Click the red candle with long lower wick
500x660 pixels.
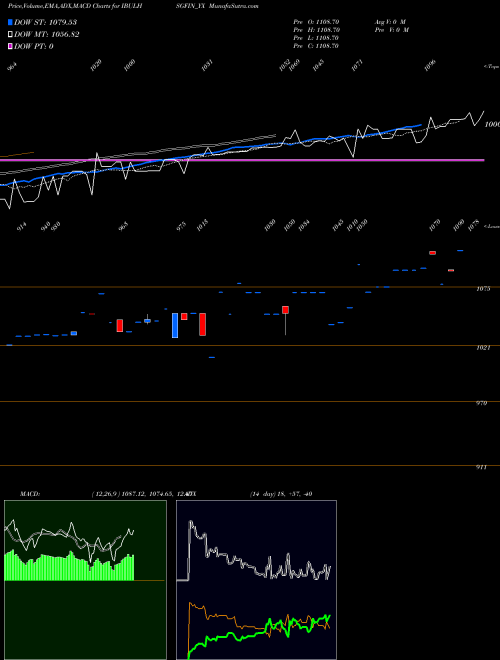tap(285, 320)
